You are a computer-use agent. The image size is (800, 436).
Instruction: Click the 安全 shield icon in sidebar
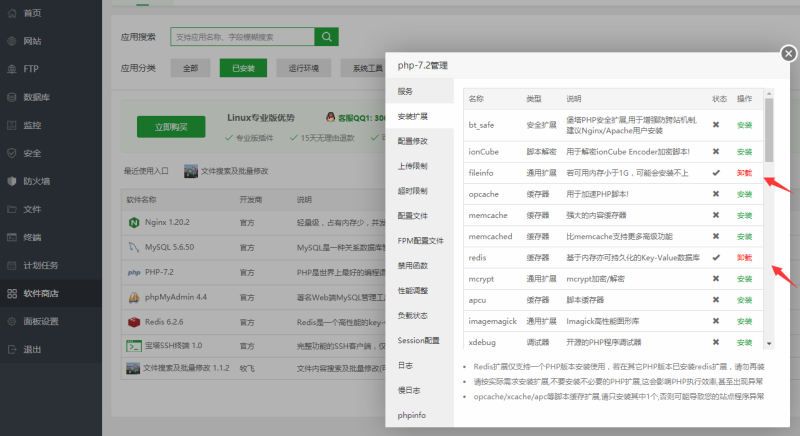12,153
